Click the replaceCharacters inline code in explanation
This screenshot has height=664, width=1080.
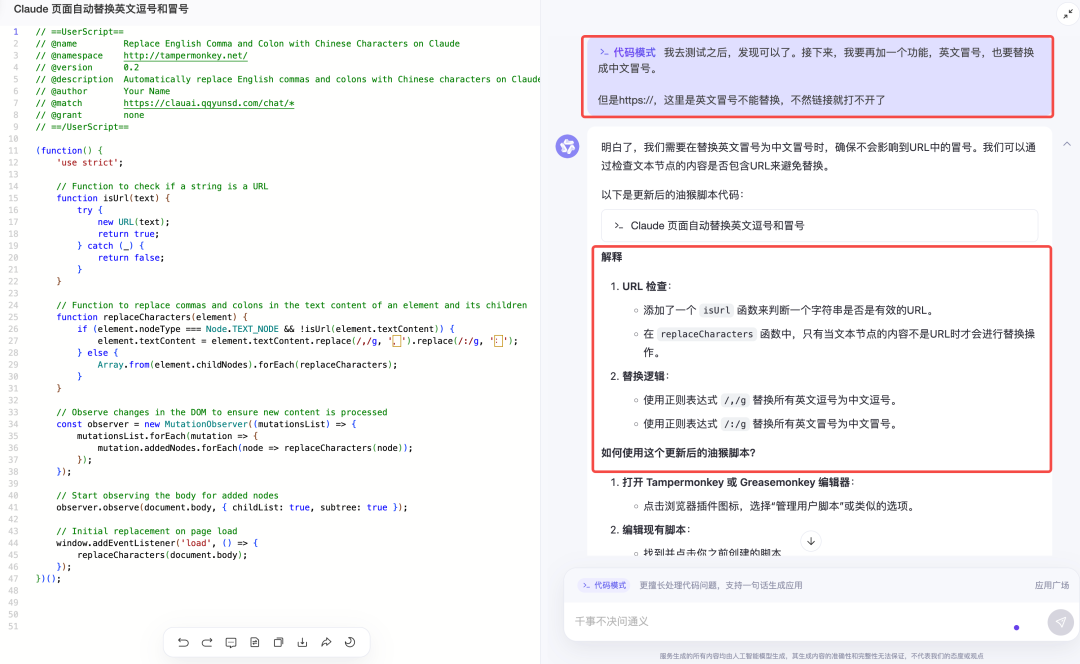click(707, 334)
